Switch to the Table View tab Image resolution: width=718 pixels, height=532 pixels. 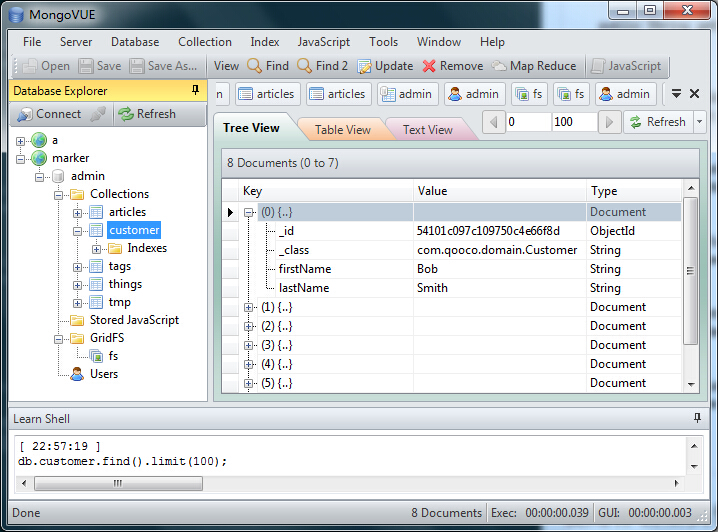coord(343,130)
